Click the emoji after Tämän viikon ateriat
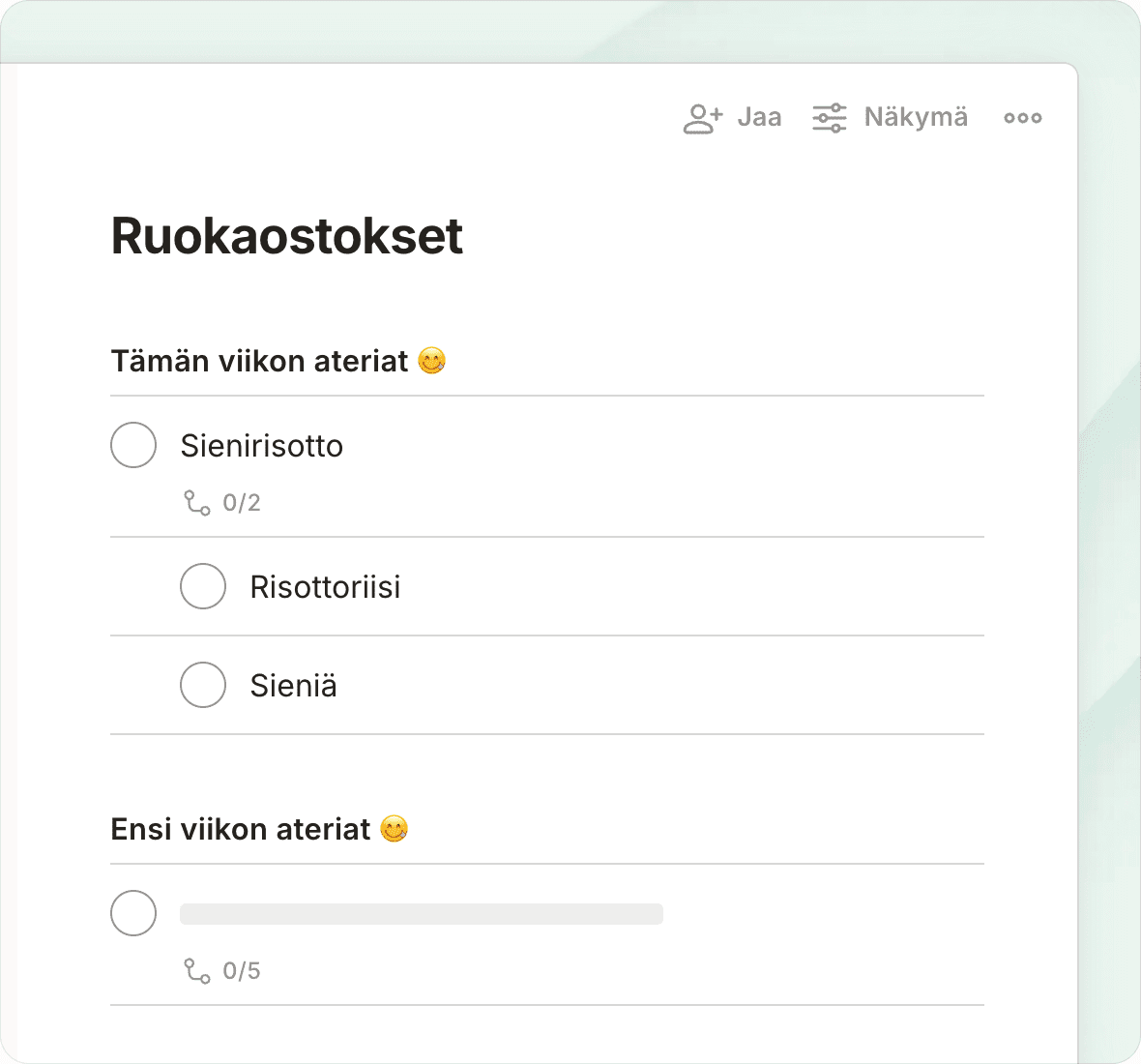Screen dimensions: 1141x1064 click(432, 362)
